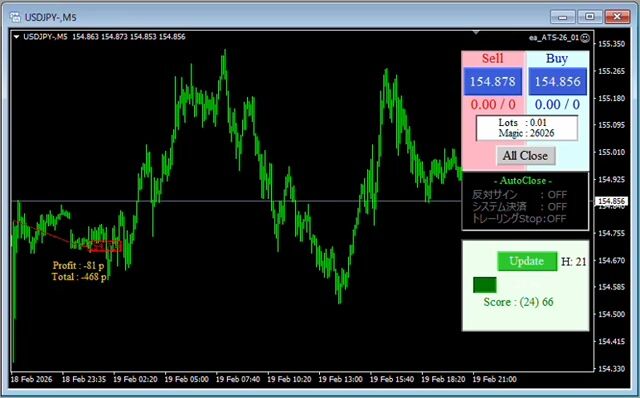
Task: Click the blue 0.00 / 0 buy position value
Action: pos(557,105)
